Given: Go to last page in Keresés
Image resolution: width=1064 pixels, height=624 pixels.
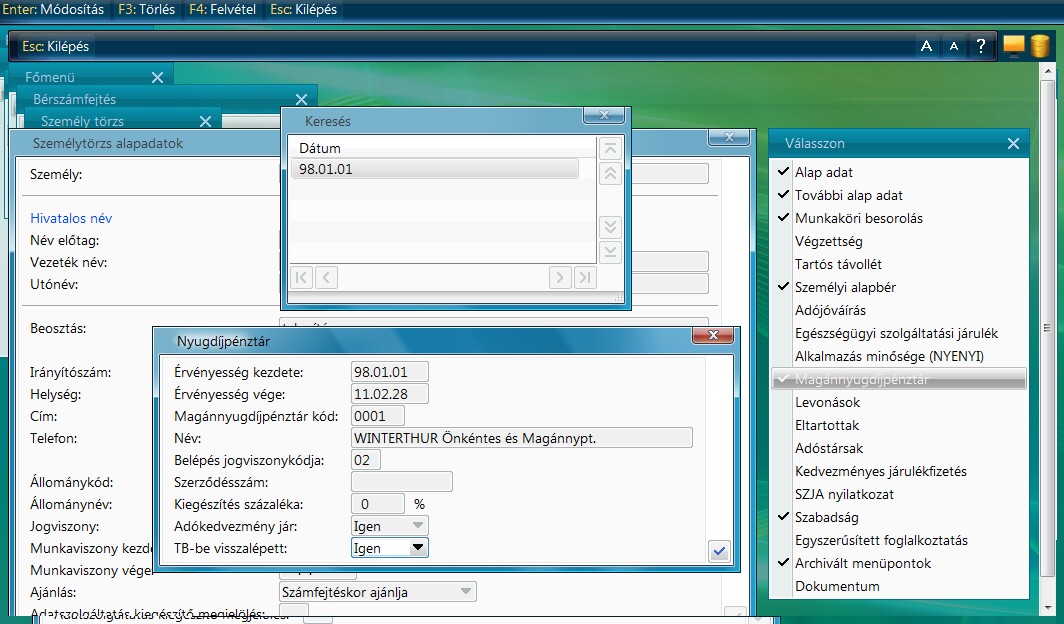Looking at the screenshot, I should [585, 277].
